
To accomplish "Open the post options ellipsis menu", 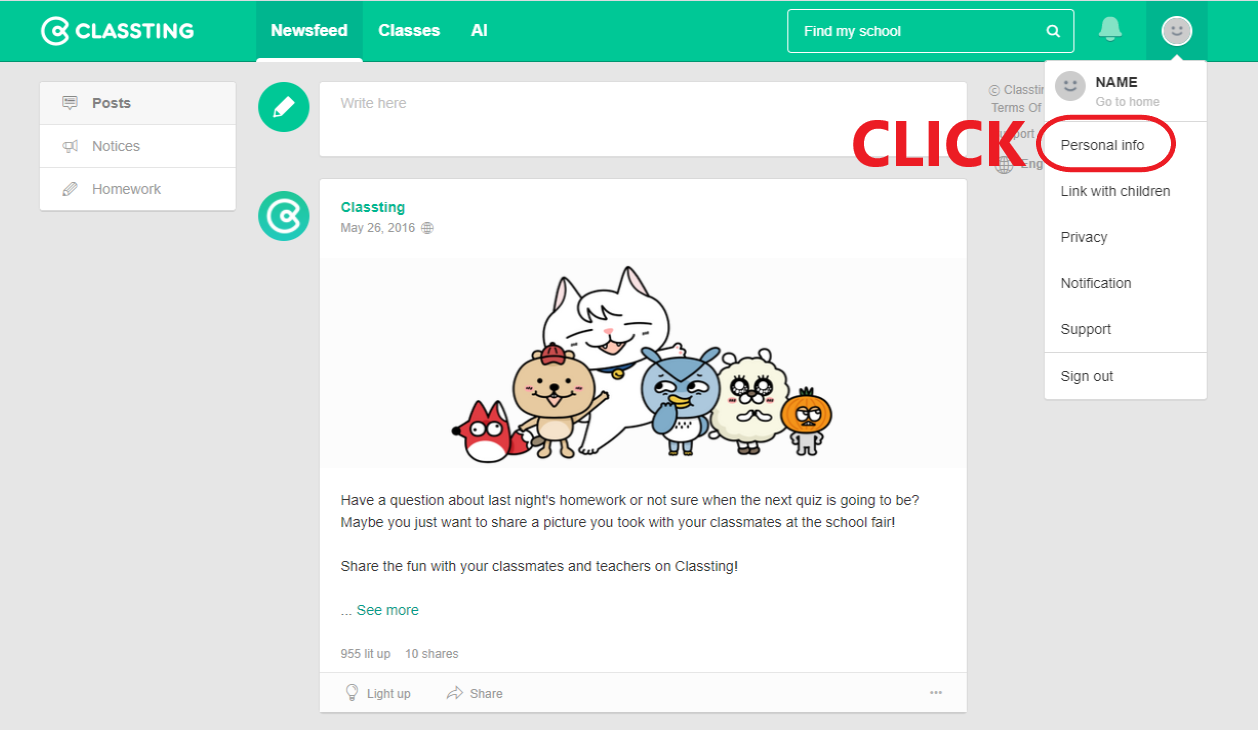I will click(936, 692).
